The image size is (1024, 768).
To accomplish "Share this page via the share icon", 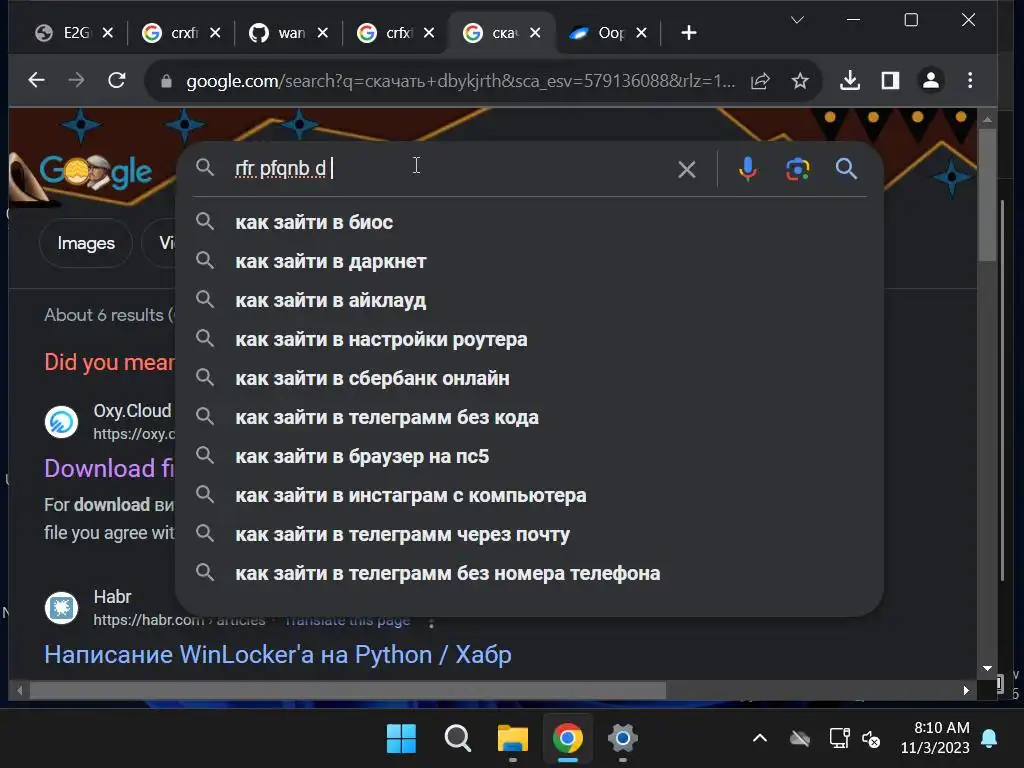I will [760, 81].
